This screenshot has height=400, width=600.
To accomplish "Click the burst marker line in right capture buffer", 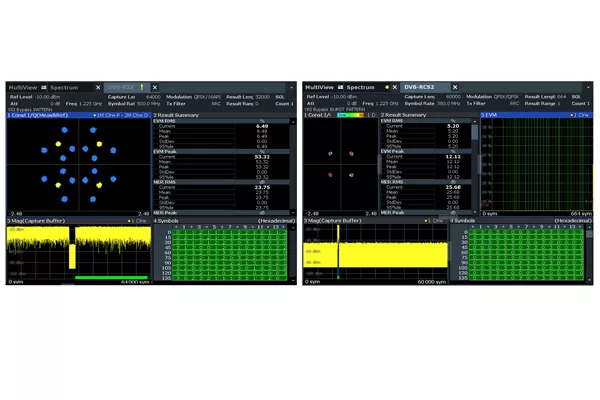I will pos(338,251).
